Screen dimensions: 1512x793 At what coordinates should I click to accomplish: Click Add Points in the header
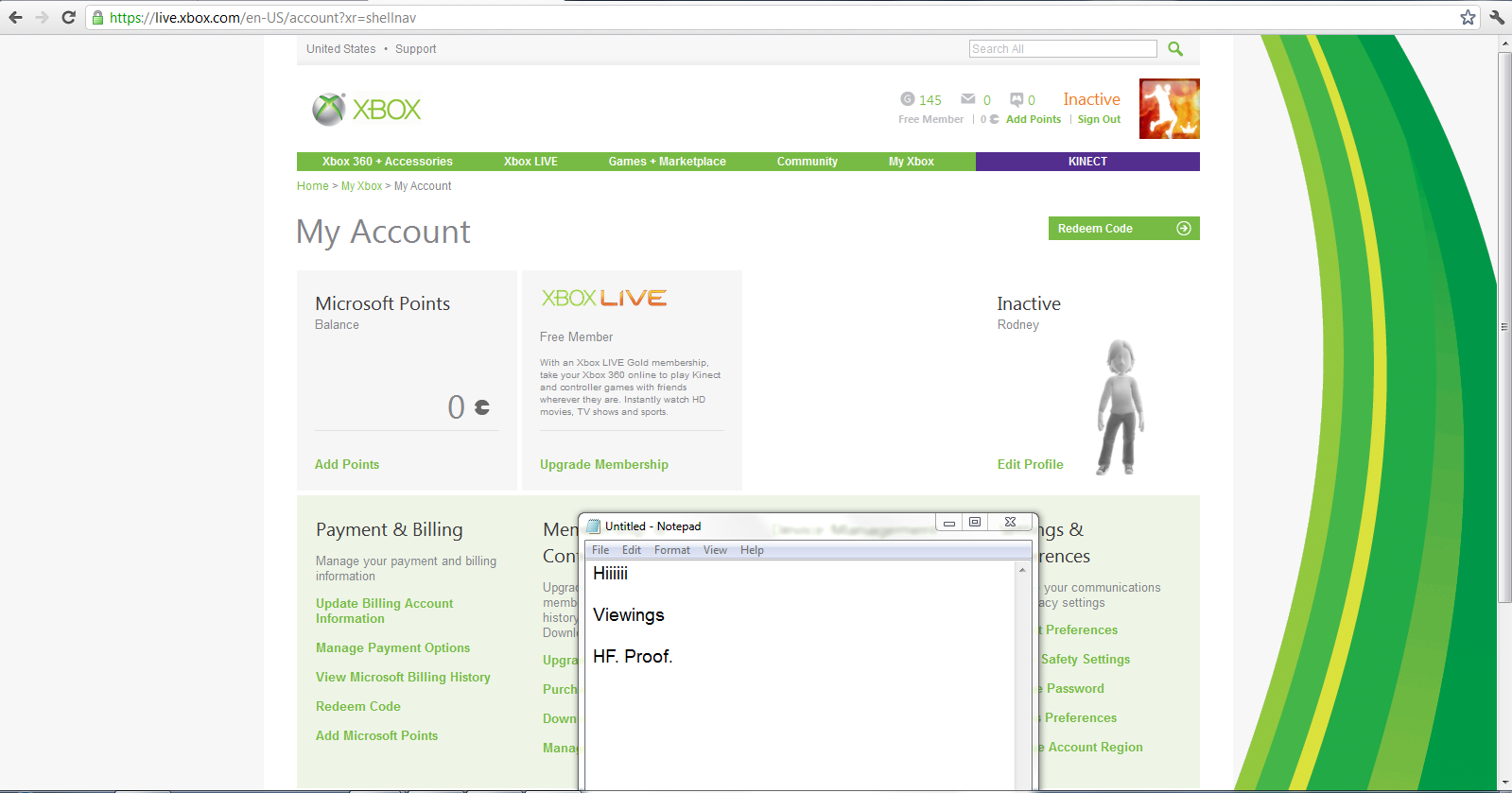click(1034, 119)
